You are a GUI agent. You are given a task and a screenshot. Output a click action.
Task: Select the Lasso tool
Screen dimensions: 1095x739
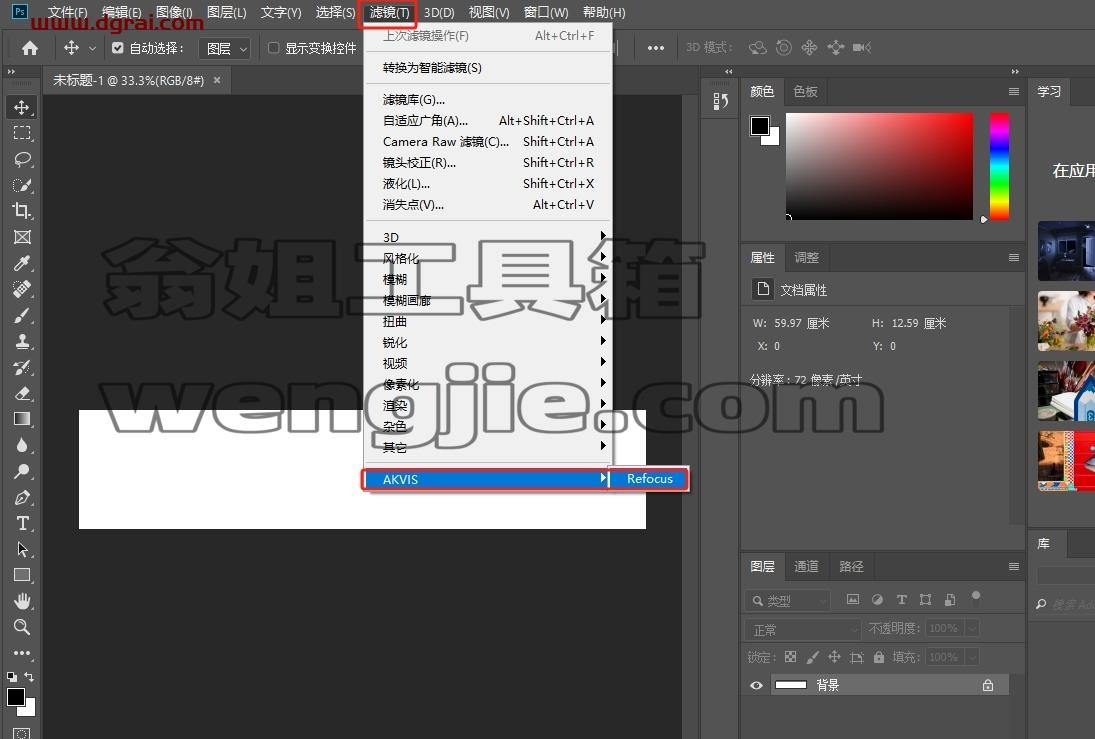click(x=22, y=159)
